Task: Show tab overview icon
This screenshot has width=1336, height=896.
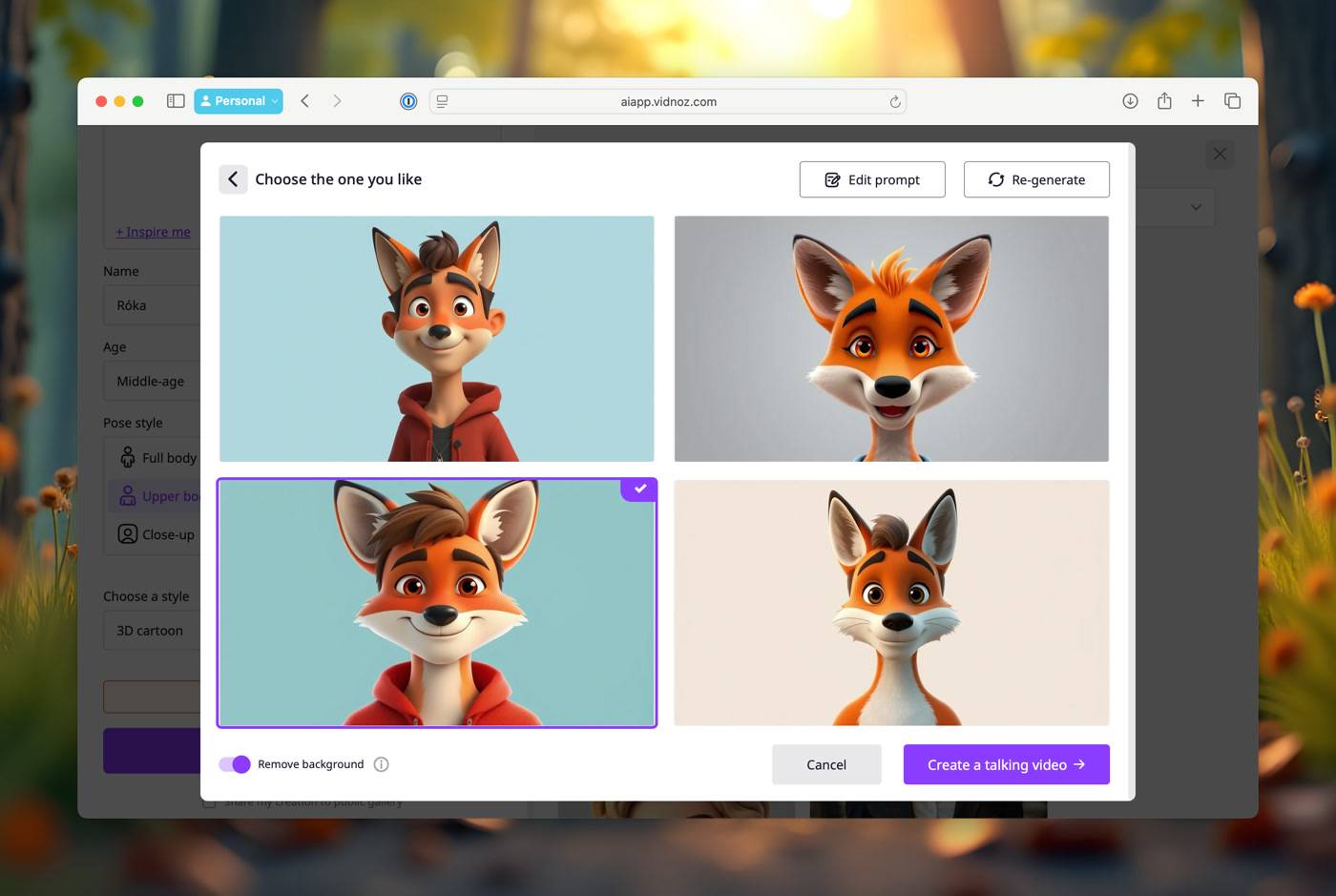Action: click(x=1232, y=101)
